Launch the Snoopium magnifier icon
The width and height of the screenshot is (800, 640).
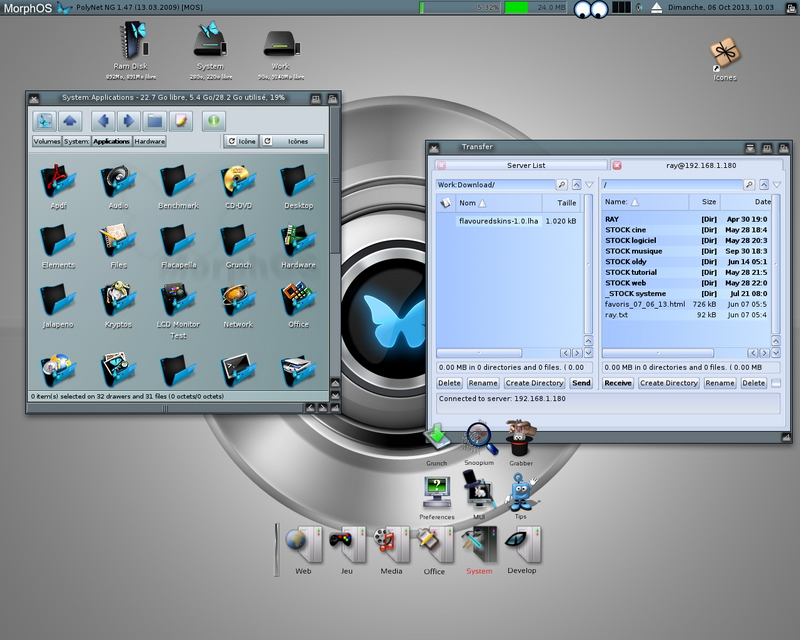pyautogui.click(x=479, y=438)
